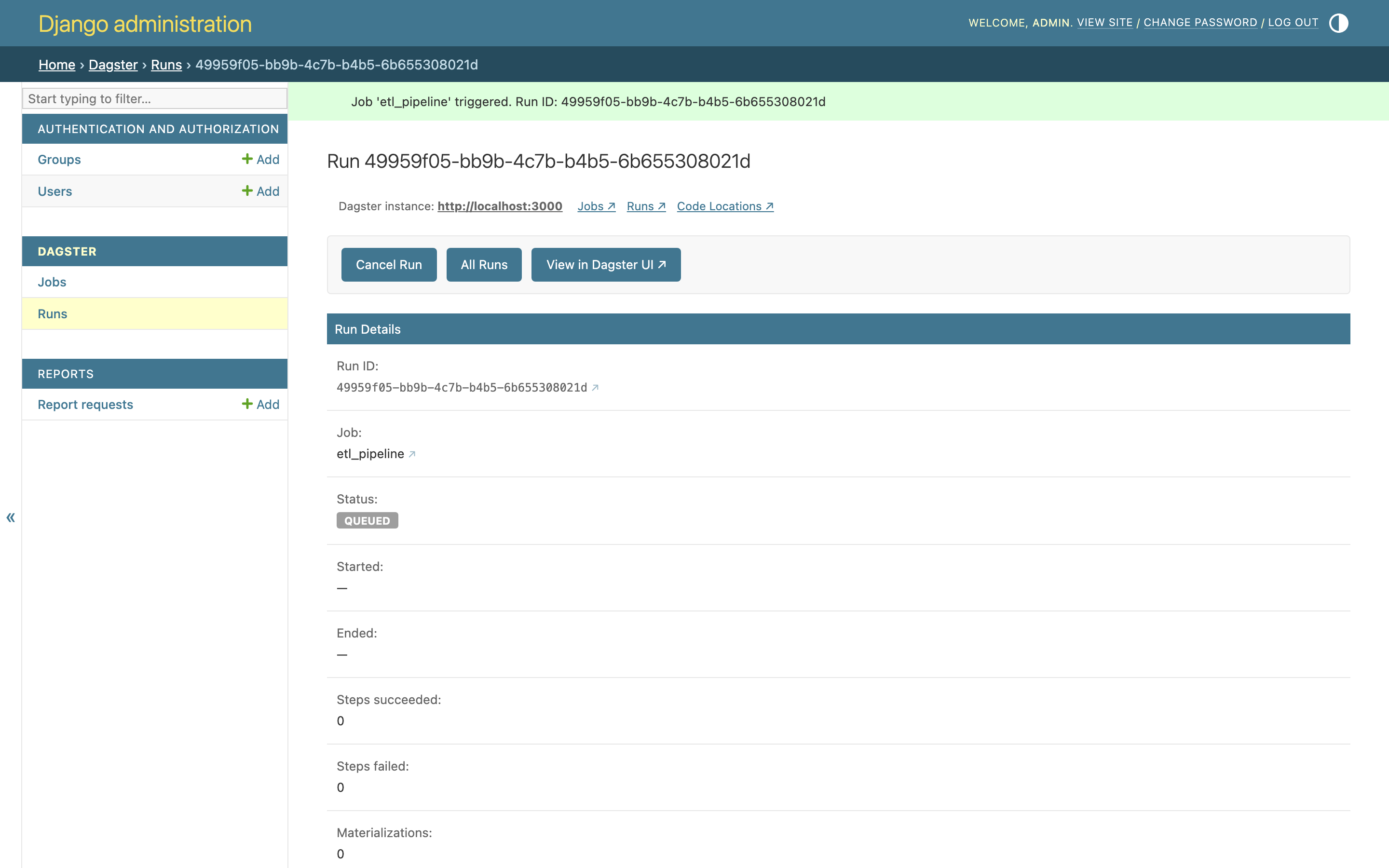Click the plus Add link for Groups

tap(260, 159)
